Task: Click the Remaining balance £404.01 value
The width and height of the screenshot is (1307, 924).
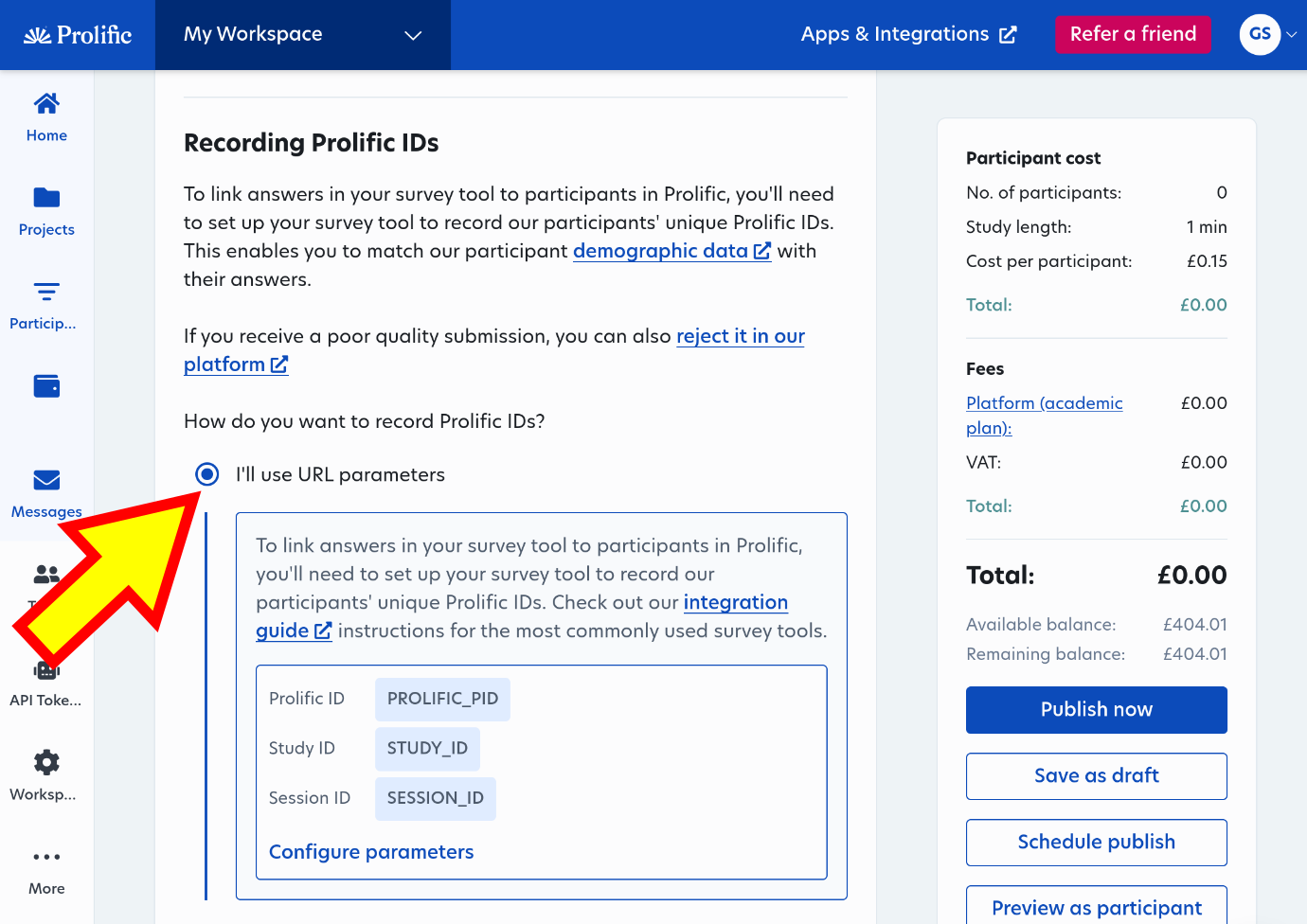Action: coord(1195,654)
